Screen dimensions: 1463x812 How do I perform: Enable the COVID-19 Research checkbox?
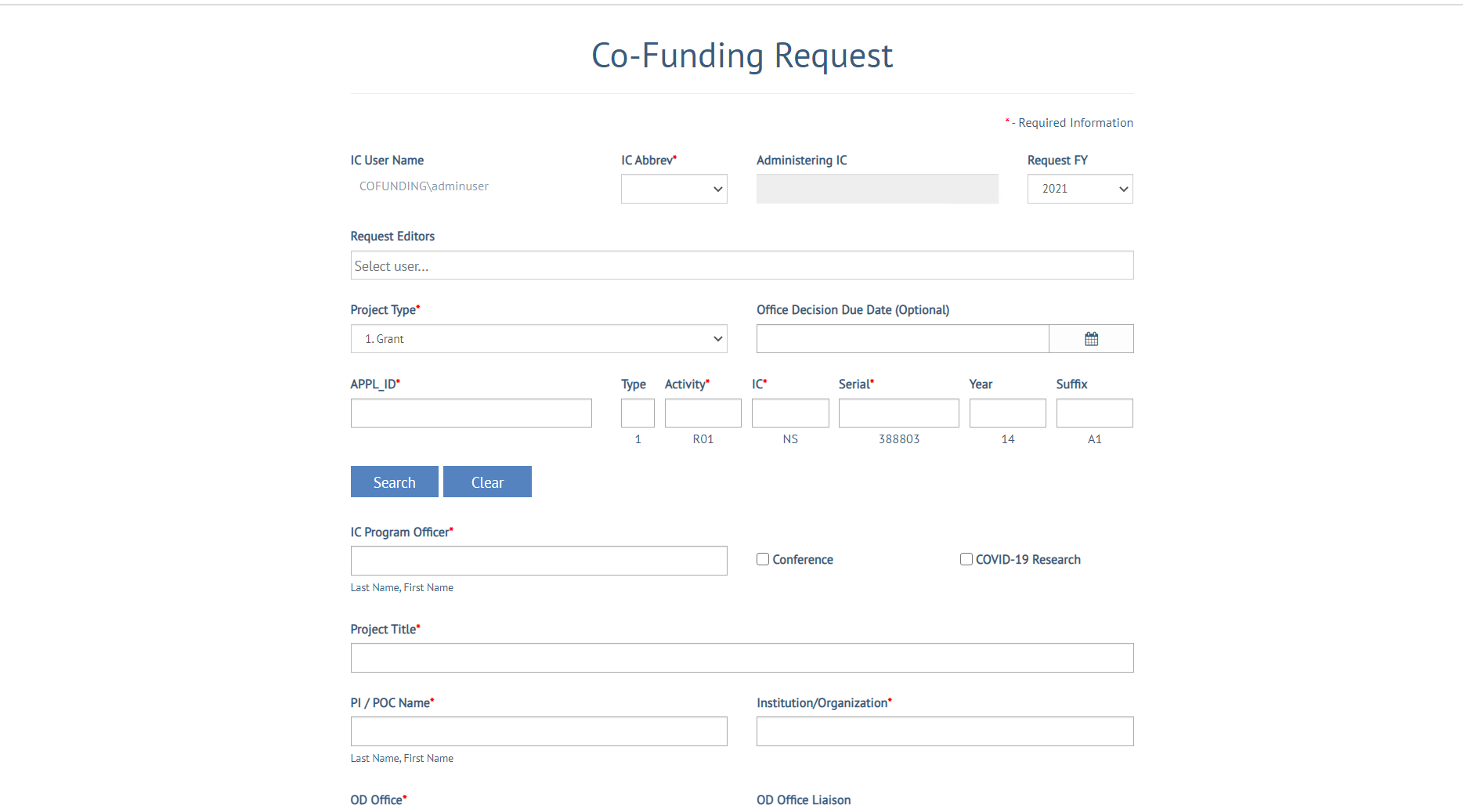(966, 559)
